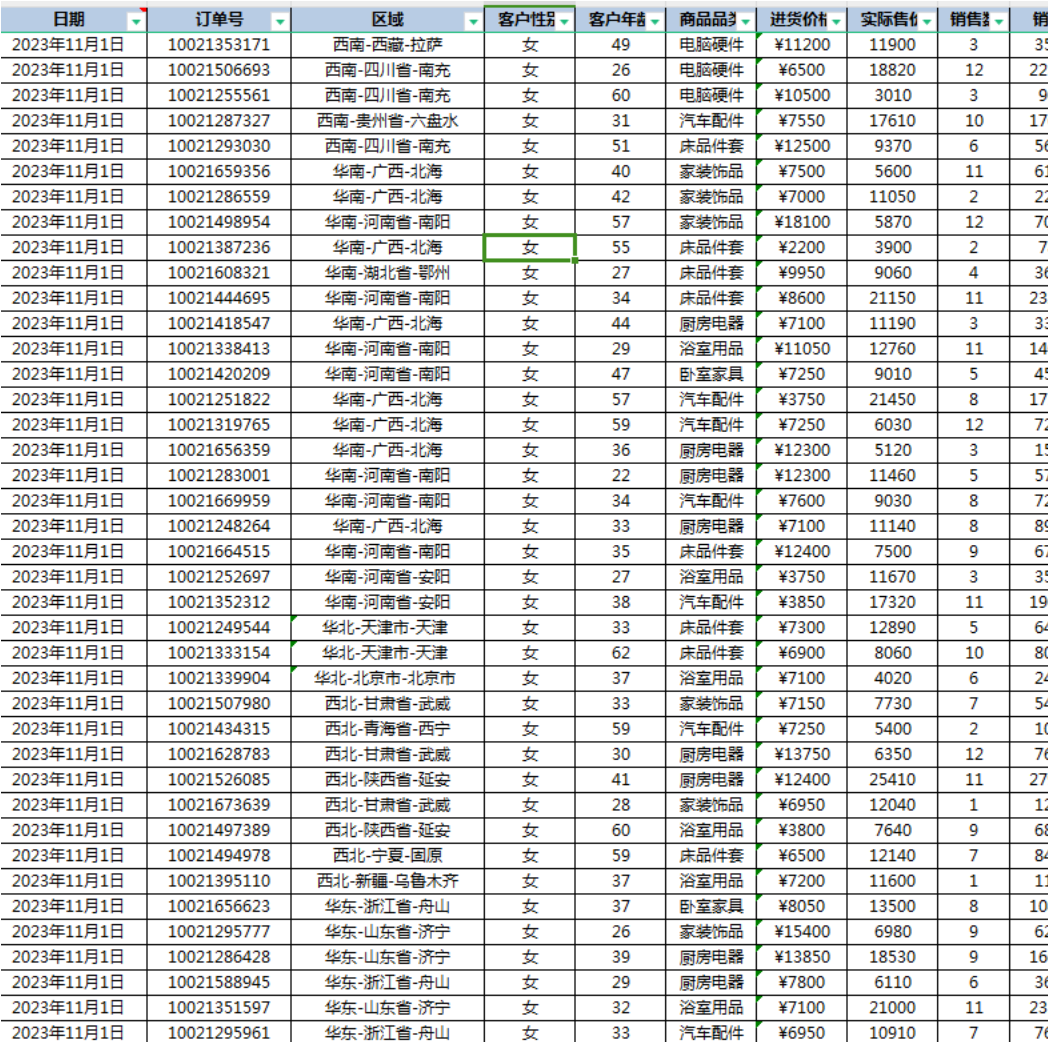Click the sale price cell 3010
Screen dimensions: 1048x1042
click(x=892, y=96)
